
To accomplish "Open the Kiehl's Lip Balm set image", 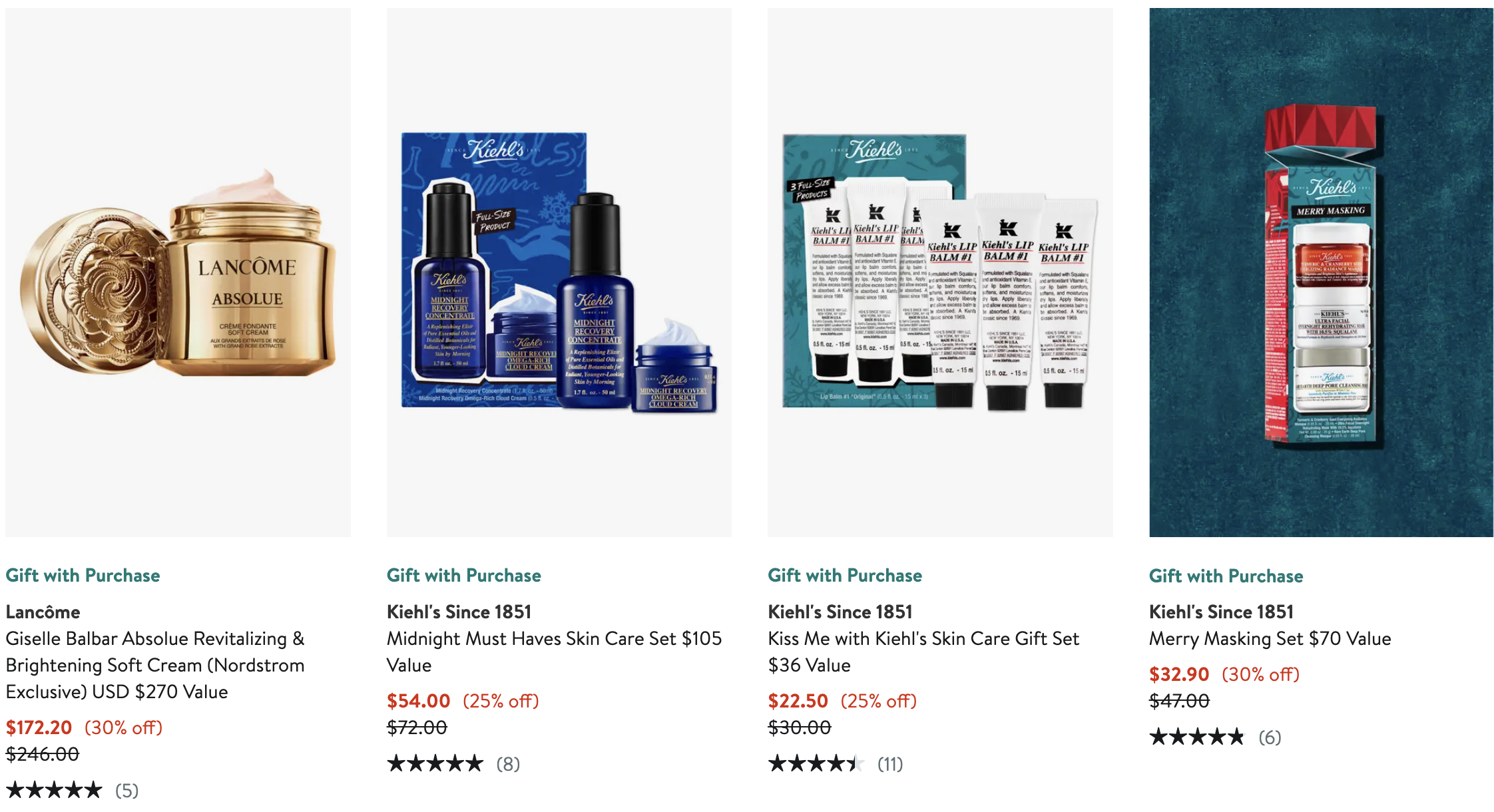I will pos(940,272).
